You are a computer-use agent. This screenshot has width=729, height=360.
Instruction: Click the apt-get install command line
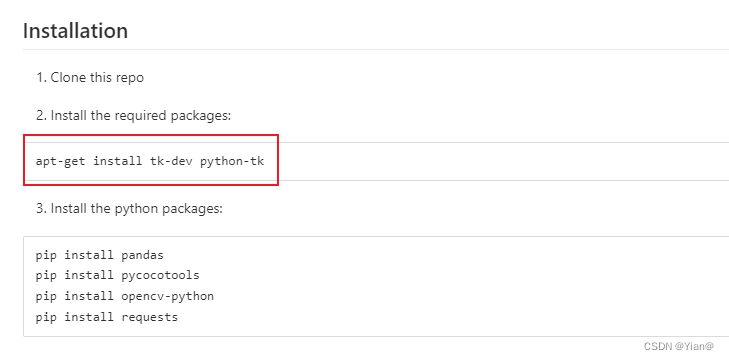[x=150, y=161]
